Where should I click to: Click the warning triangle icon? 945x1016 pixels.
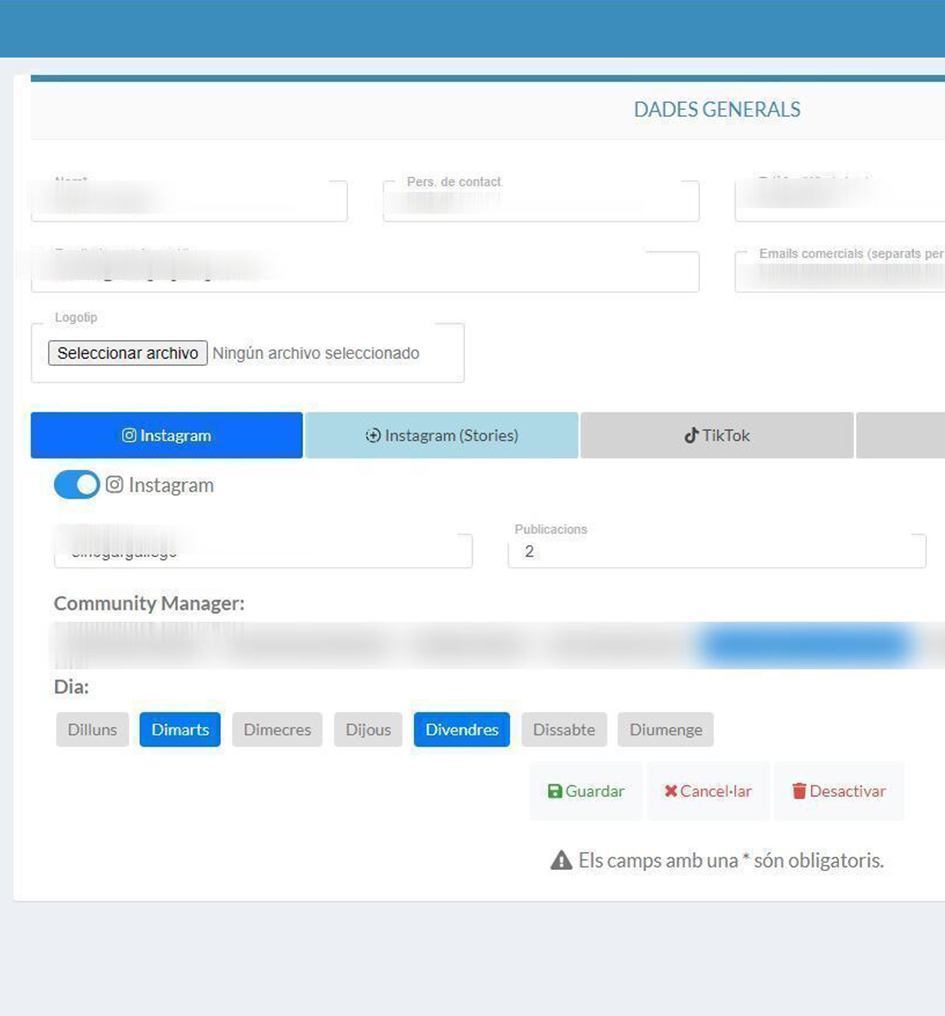(x=561, y=860)
